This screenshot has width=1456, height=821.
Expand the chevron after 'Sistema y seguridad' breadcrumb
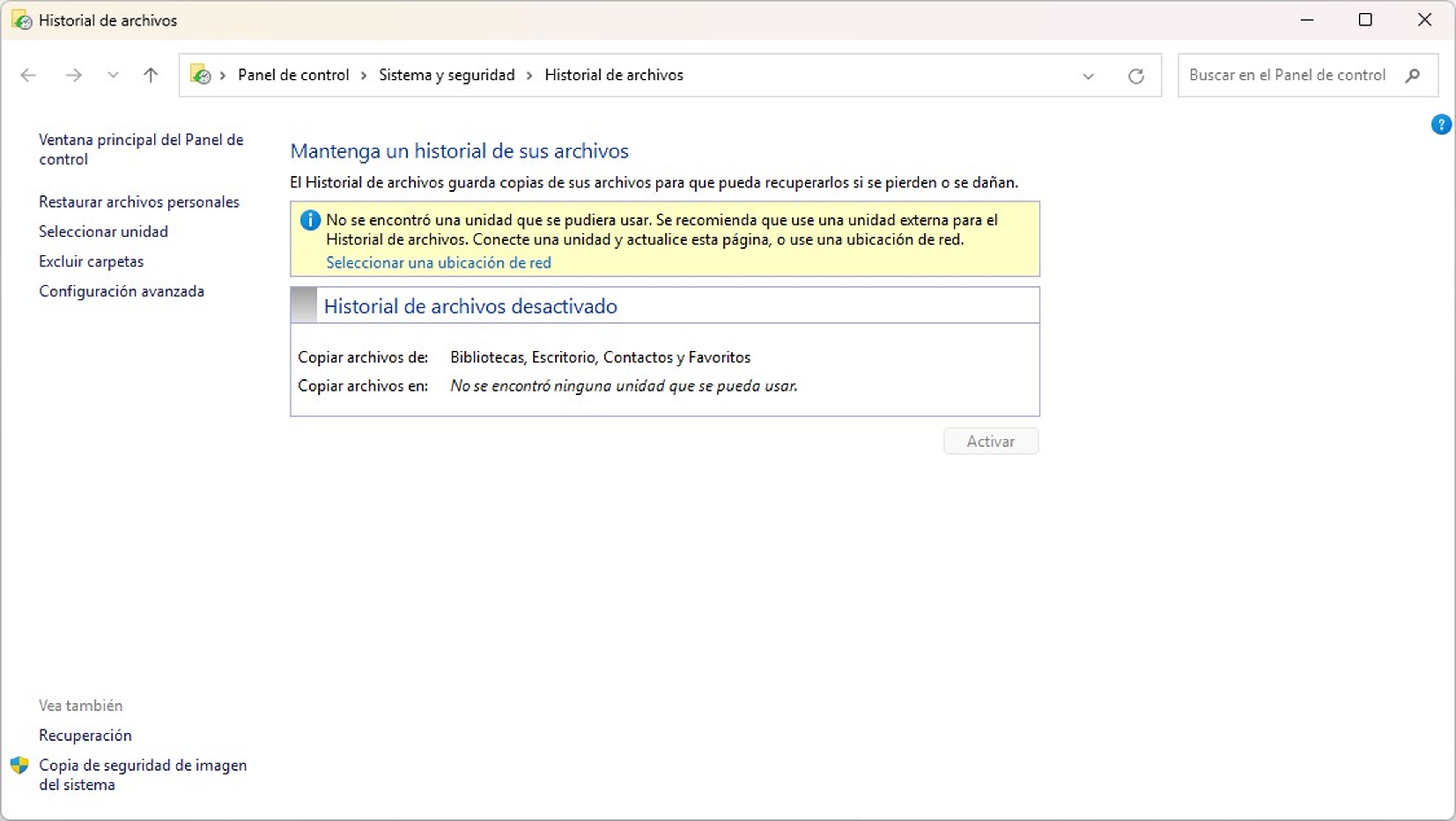[x=530, y=76]
